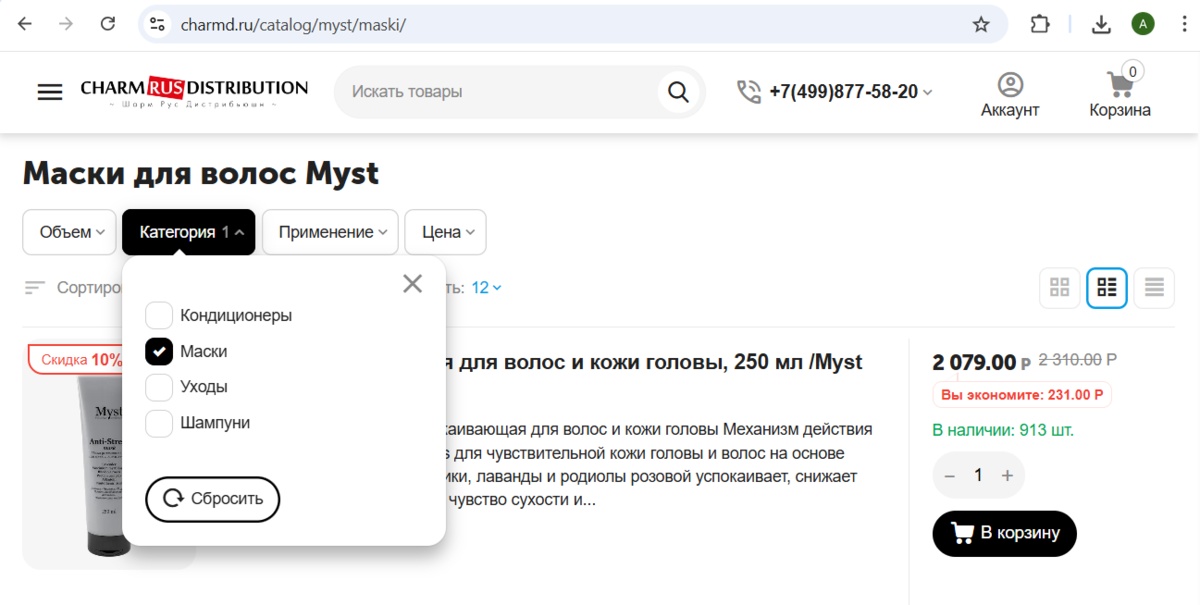Uncheck the Маски checkbox
The width and height of the screenshot is (1200, 605).
[159, 352]
